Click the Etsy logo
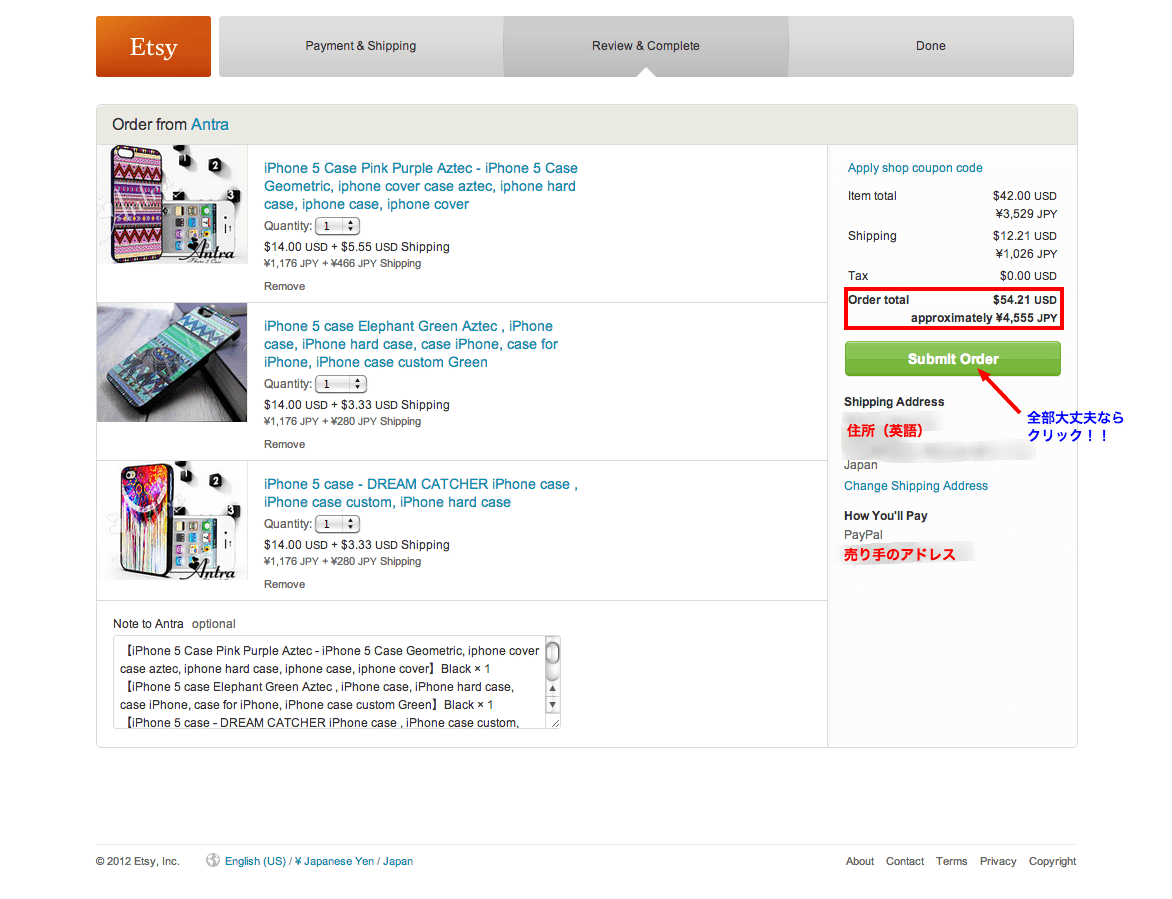The height and width of the screenshot is (899, 1172). (x=153, y=46)
